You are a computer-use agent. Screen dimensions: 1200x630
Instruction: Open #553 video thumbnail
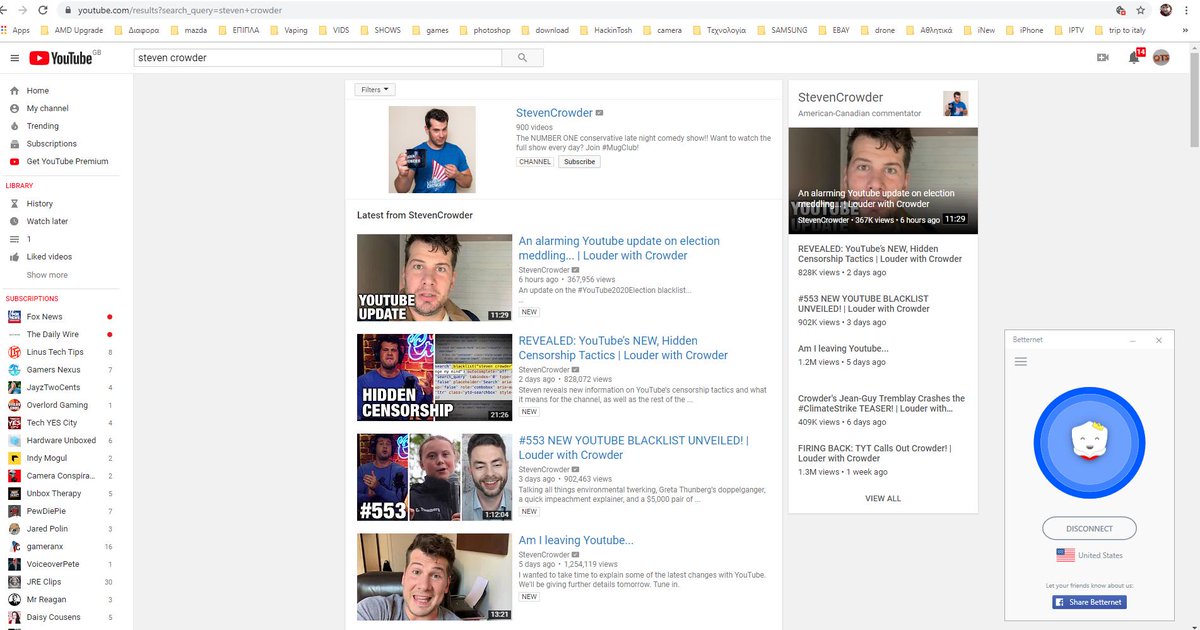434,478
